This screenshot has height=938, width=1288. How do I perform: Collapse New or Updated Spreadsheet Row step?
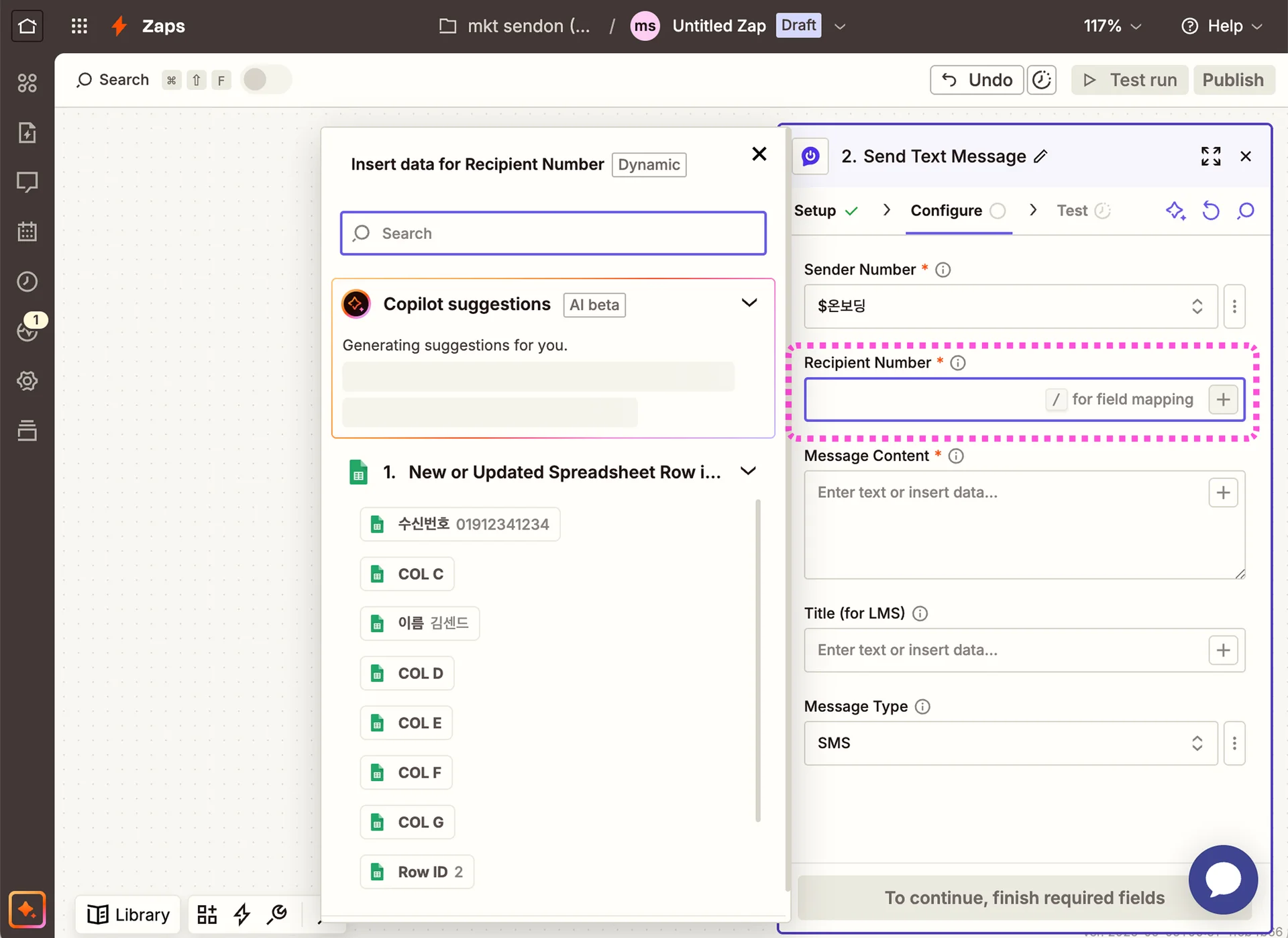click(748, 472)
